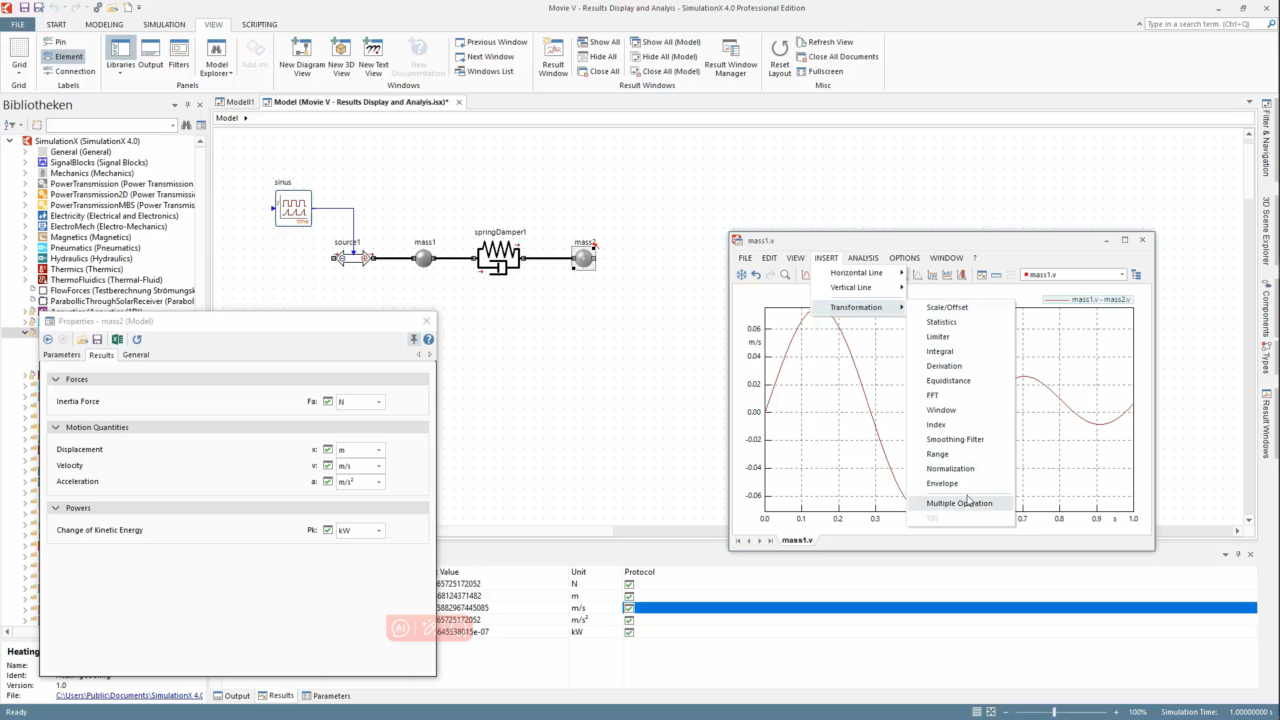Screen dimensions: 1280x720
Task: Click Windows List in the ribbon
Action: (484, 72)
